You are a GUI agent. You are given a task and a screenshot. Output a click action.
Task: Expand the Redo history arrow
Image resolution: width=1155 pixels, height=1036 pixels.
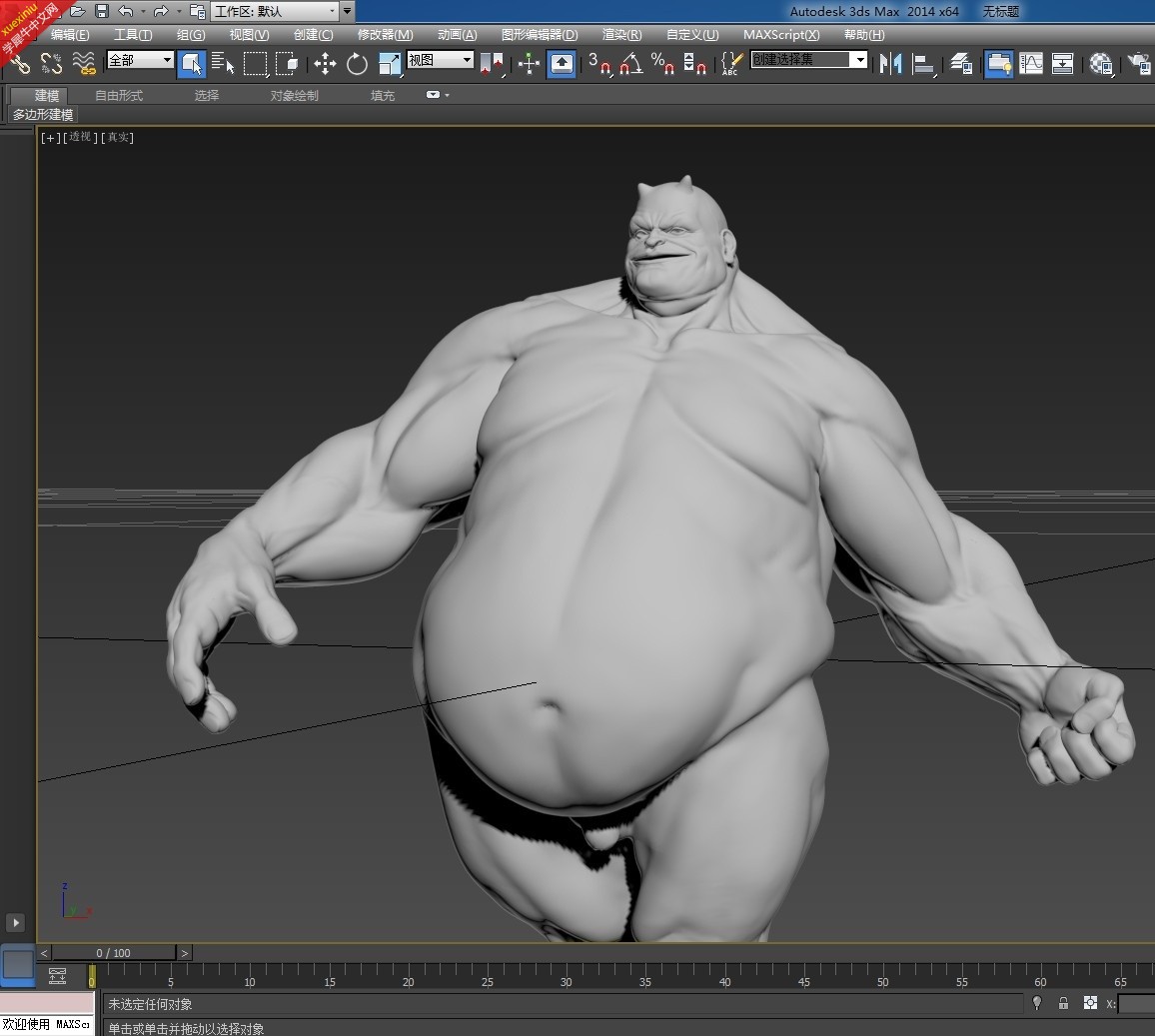[x=178, y=11]
